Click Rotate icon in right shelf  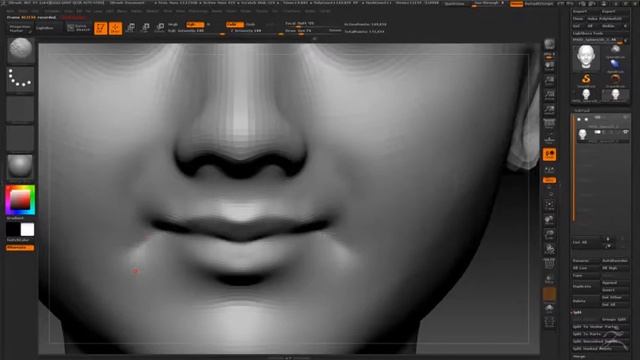[549, 249]
